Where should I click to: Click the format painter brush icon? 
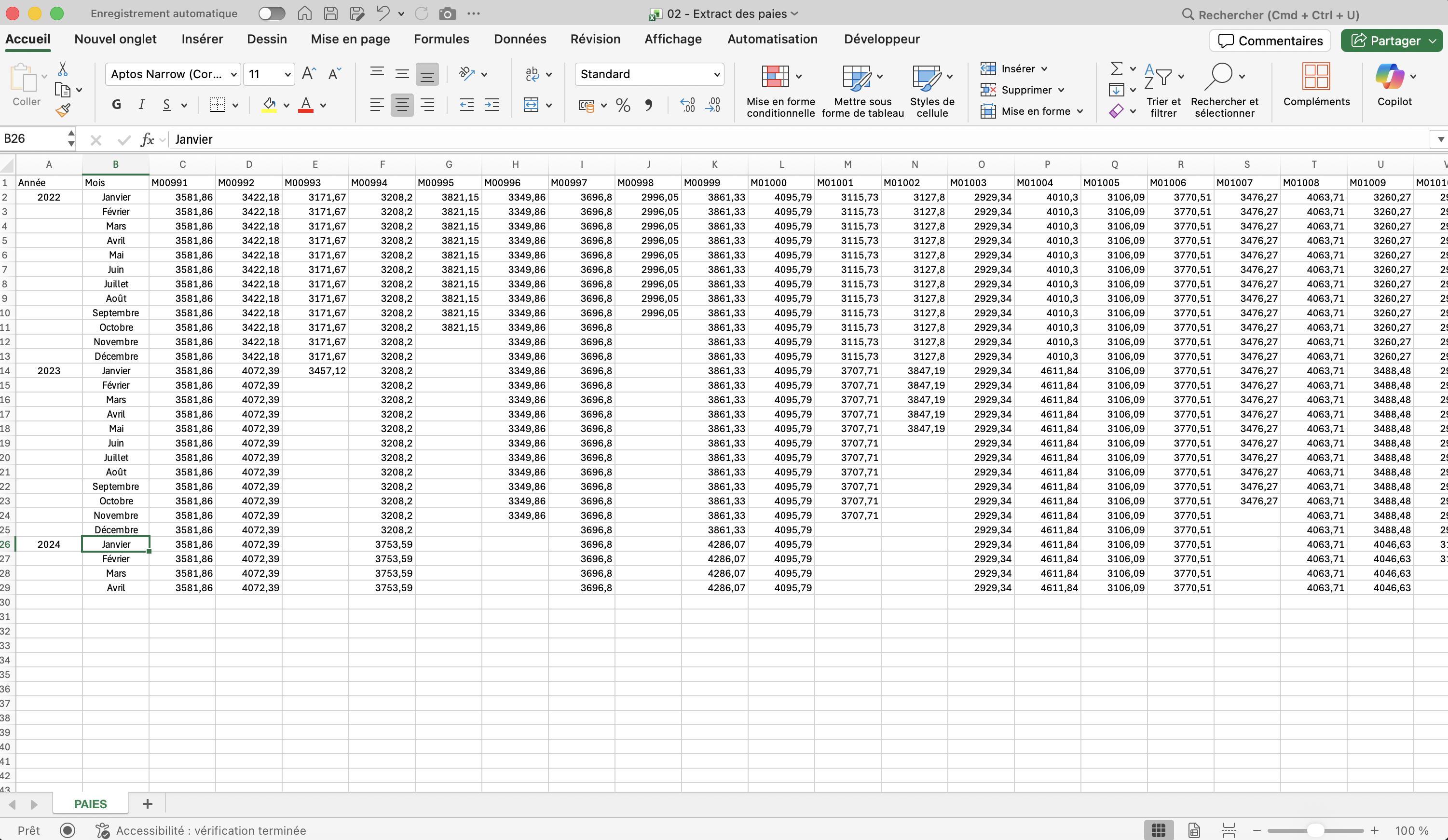[63, 110]
